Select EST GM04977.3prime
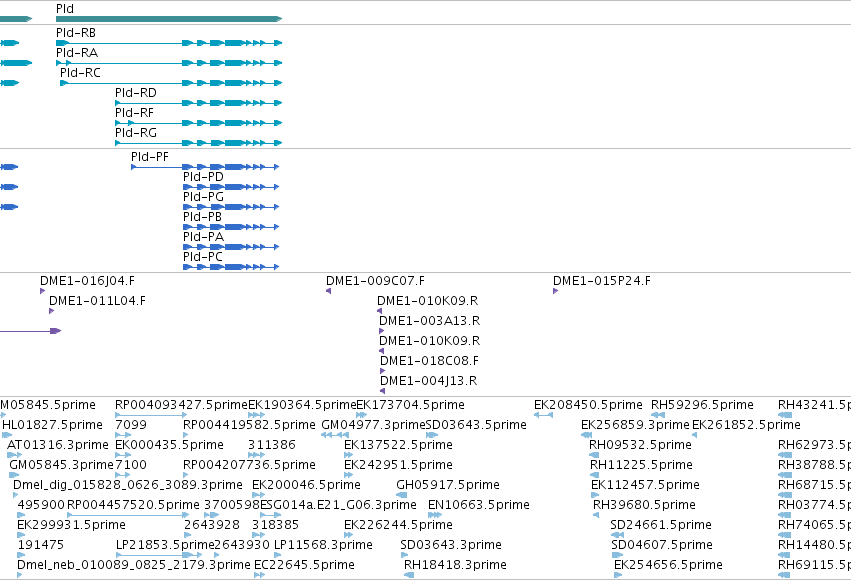Image resolution: width=851 pixels, height=580 pixels. 373,426
